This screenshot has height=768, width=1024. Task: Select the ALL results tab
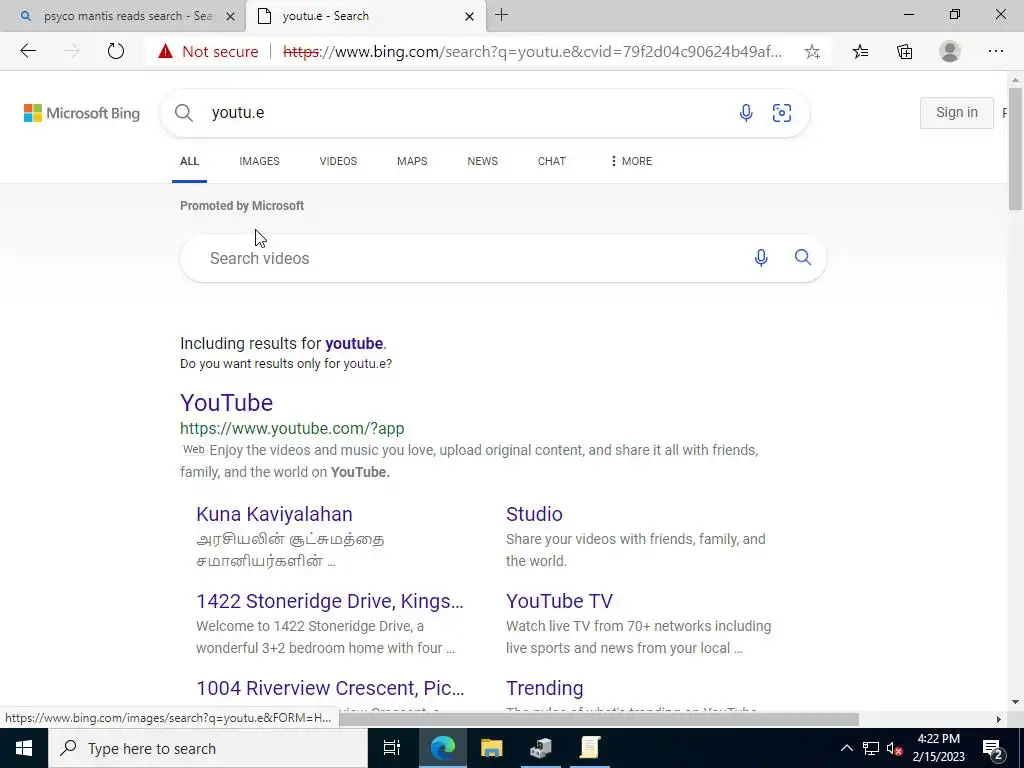click(189, 161)
